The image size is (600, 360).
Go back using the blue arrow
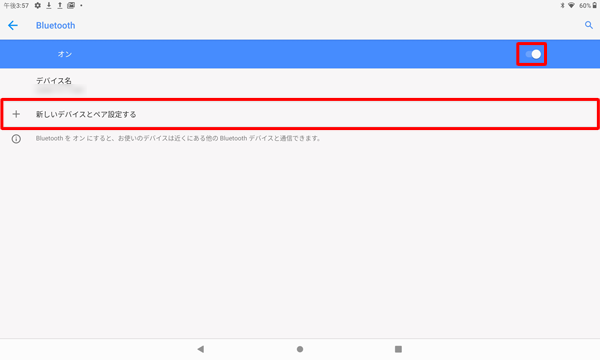(13, 25)
